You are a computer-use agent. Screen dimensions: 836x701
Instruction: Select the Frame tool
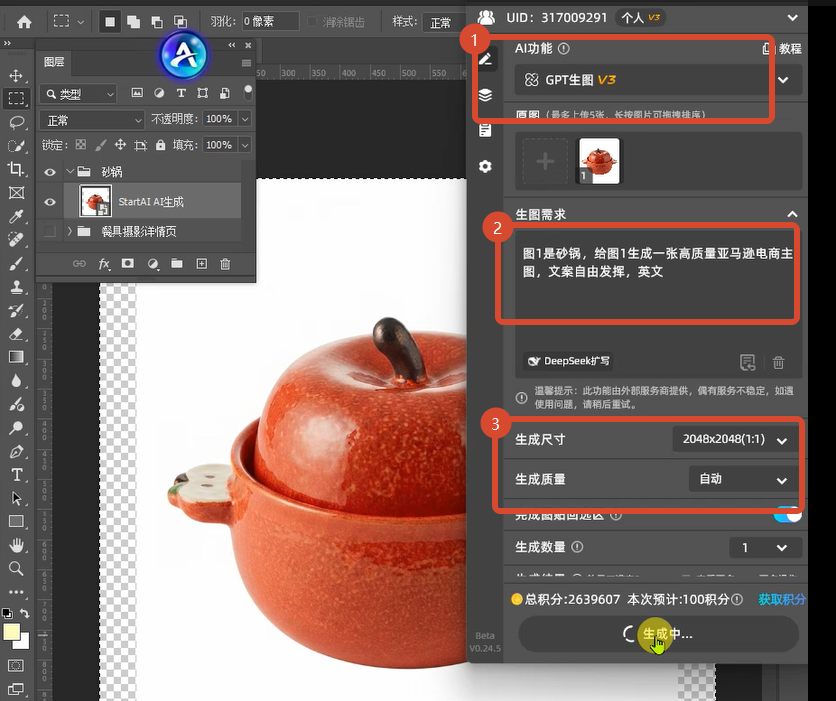point(16,192)
